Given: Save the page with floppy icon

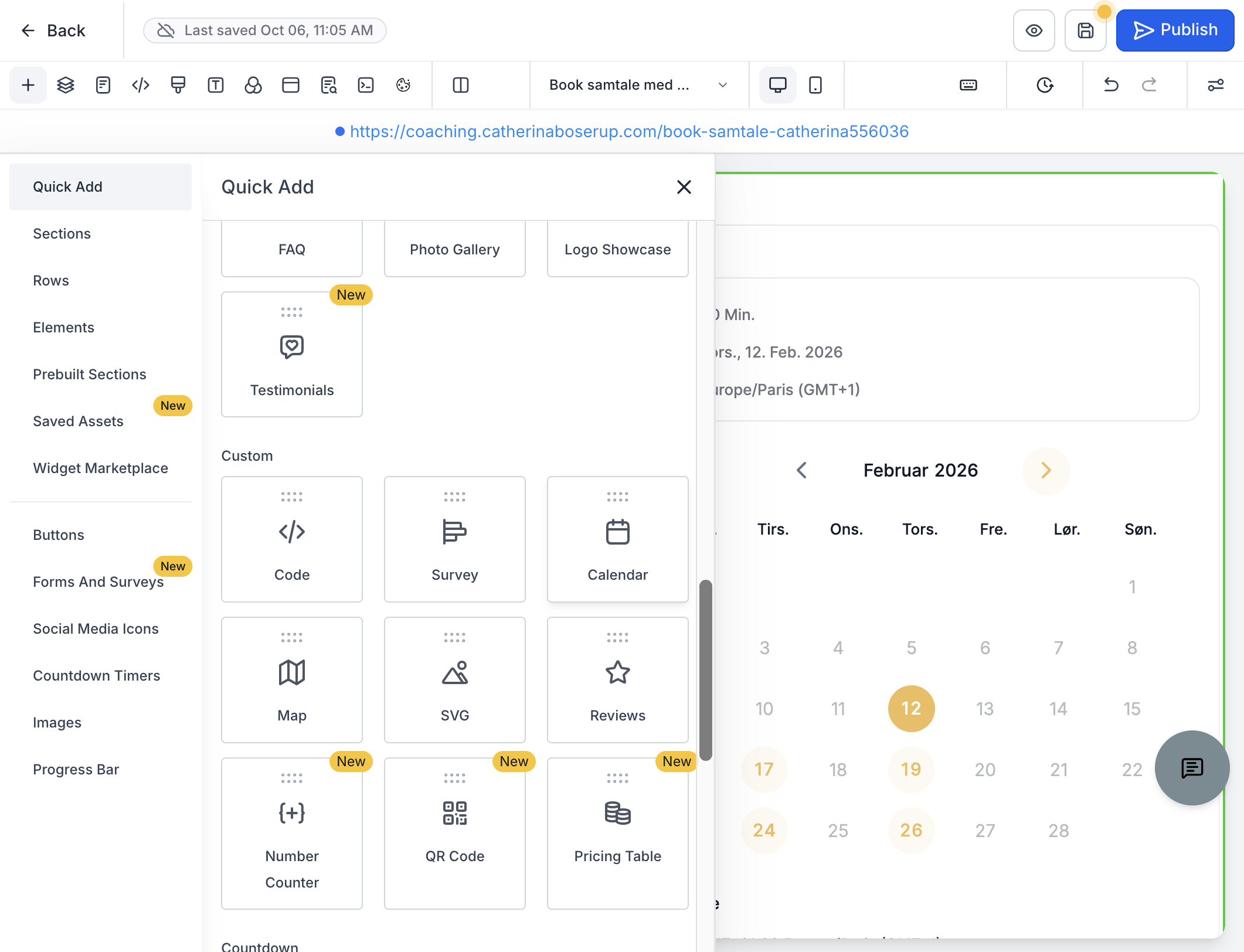Looking at the screenshot, I should coord(1086,30).
